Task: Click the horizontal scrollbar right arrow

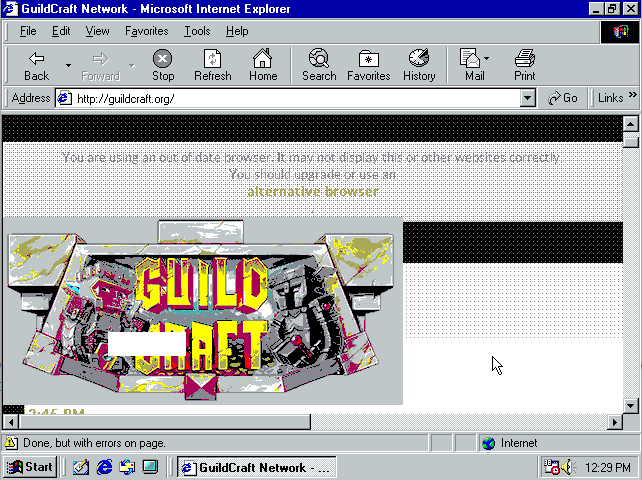Action: click(615, 422)
